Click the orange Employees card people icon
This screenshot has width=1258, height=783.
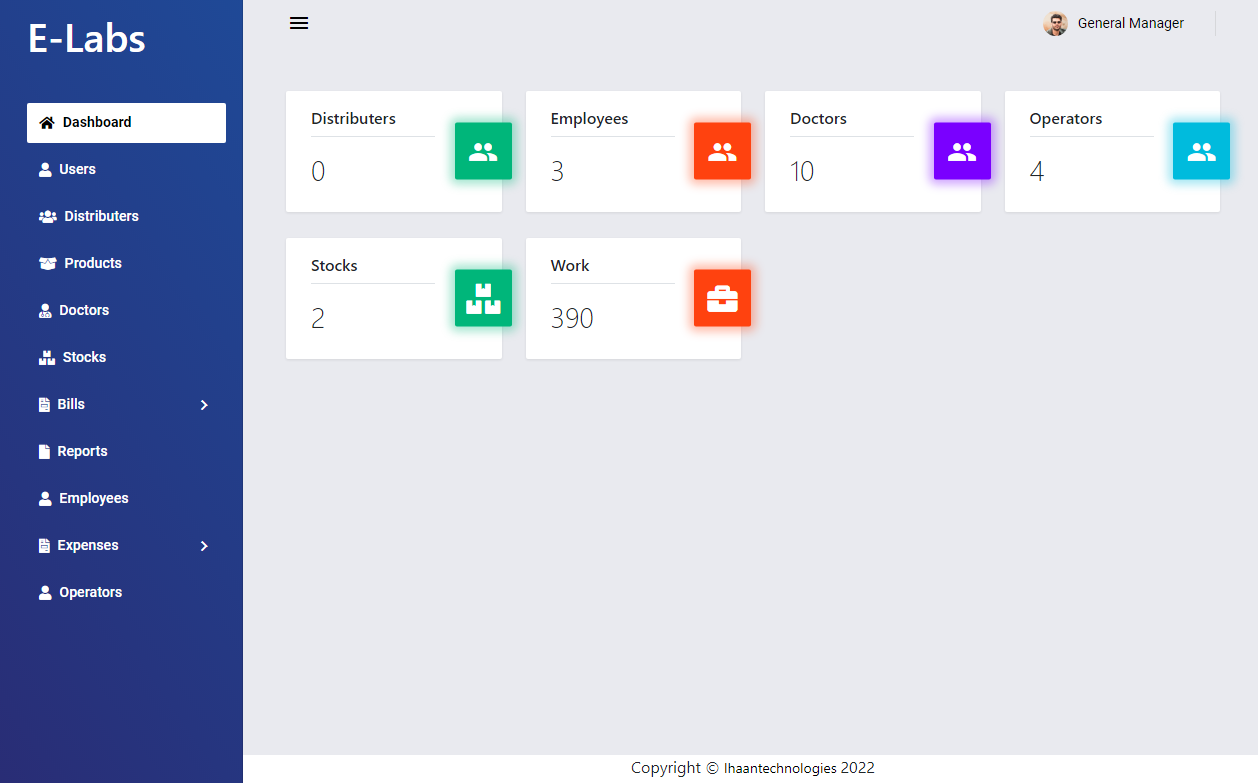[x=722, y=151]
